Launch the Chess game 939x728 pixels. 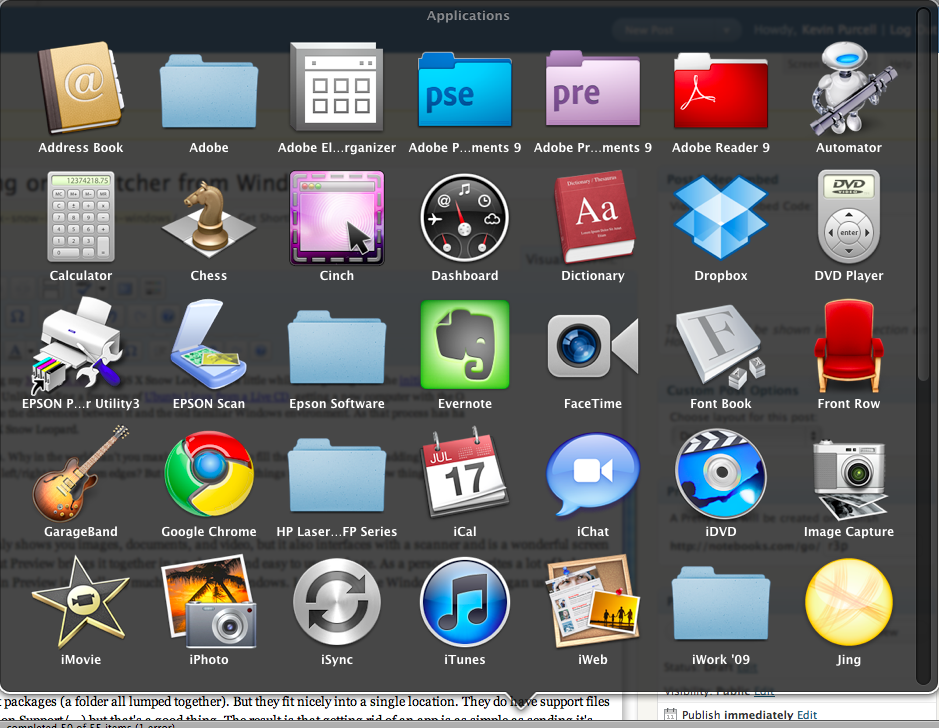209,219
